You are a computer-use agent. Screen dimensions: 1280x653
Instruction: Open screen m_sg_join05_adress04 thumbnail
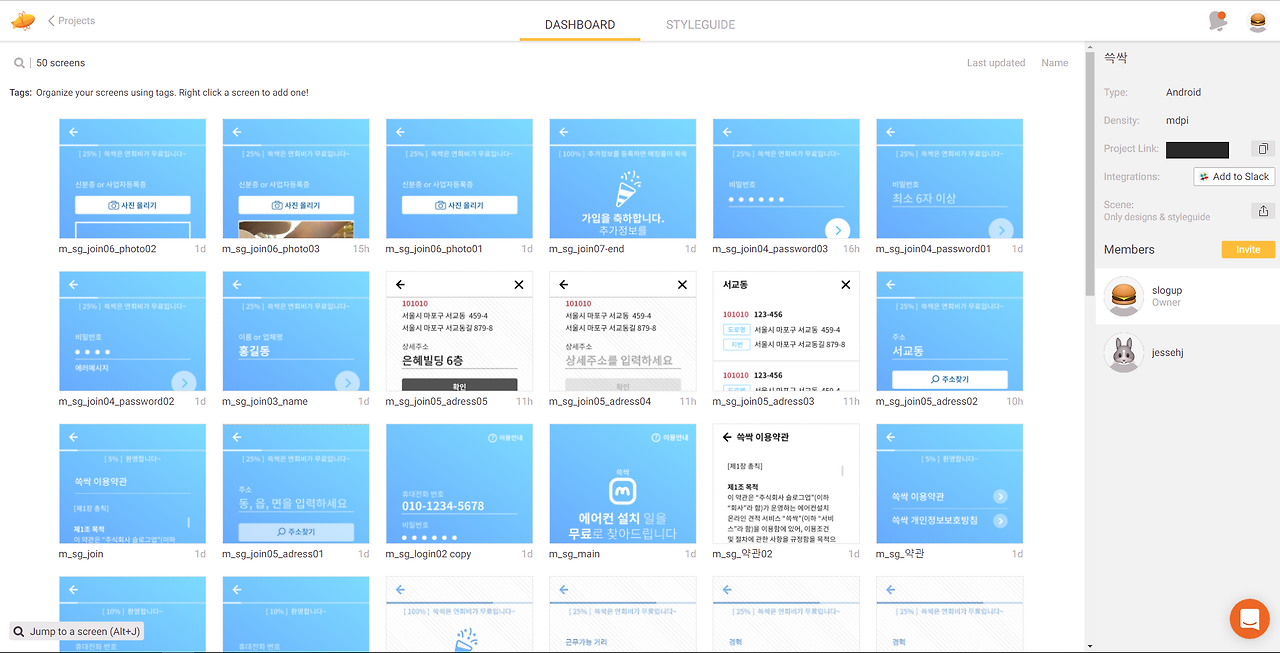pos(623,331)
